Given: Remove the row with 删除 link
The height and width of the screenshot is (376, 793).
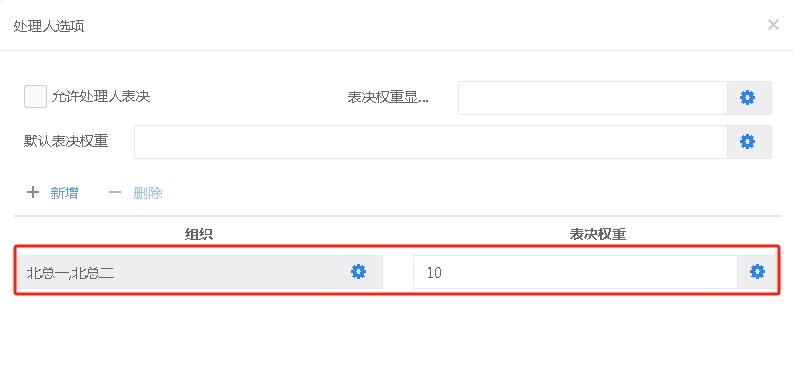Looking at the screenshot, I should (136, 193).
